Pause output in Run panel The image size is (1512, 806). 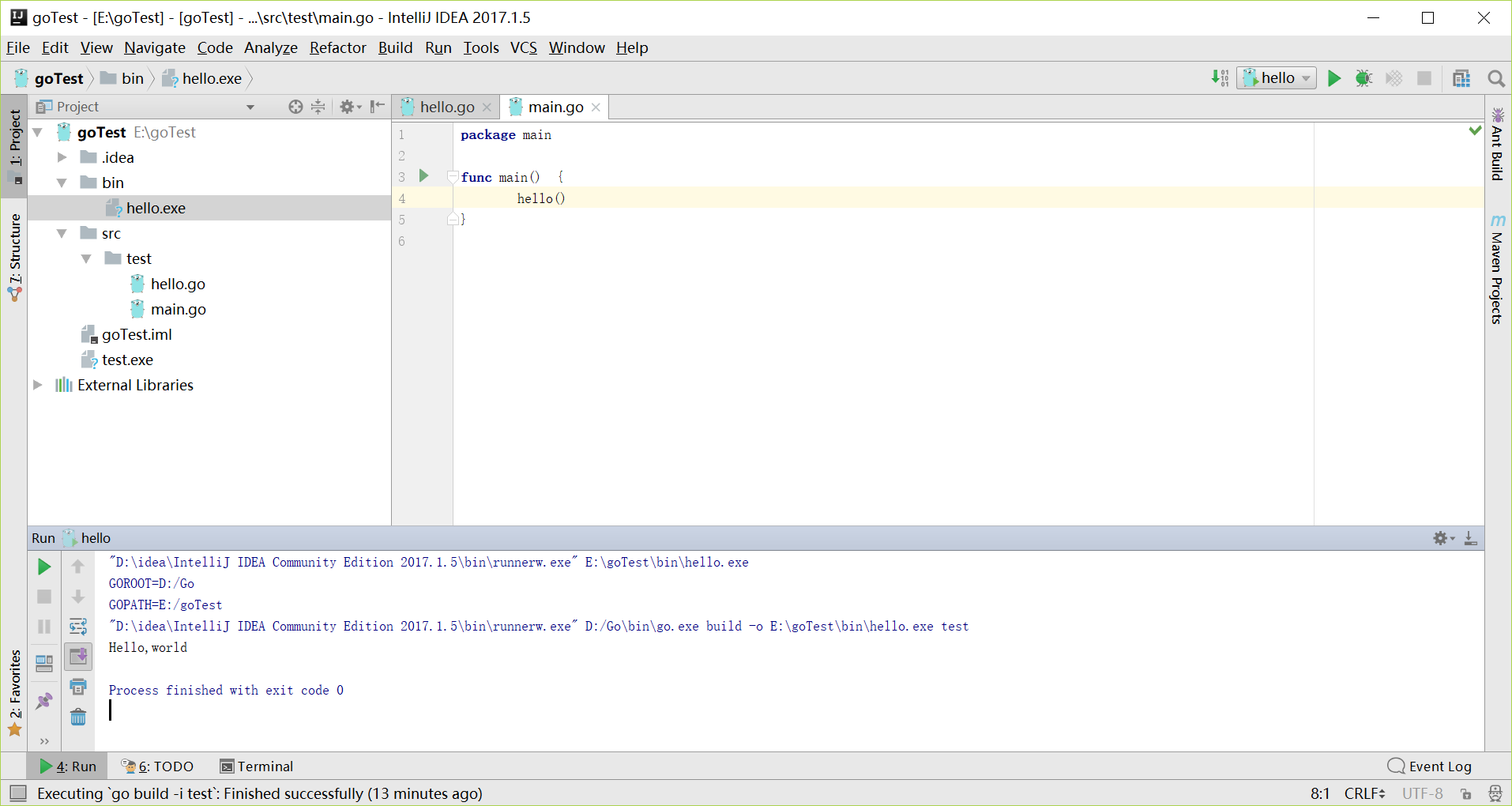[x=44, y=627]
